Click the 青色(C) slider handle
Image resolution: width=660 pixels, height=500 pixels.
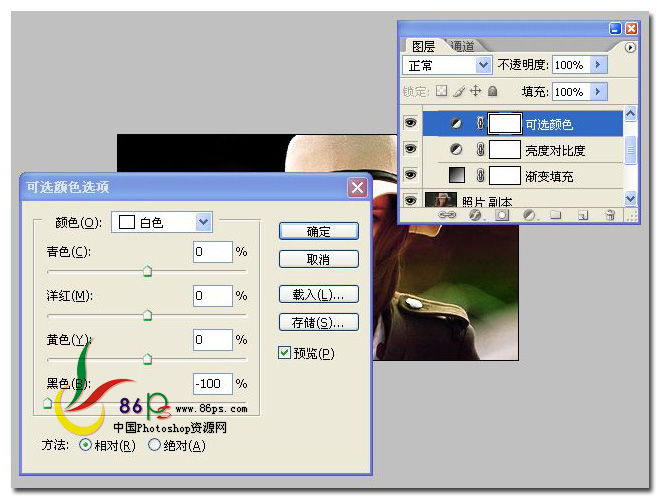147,271
